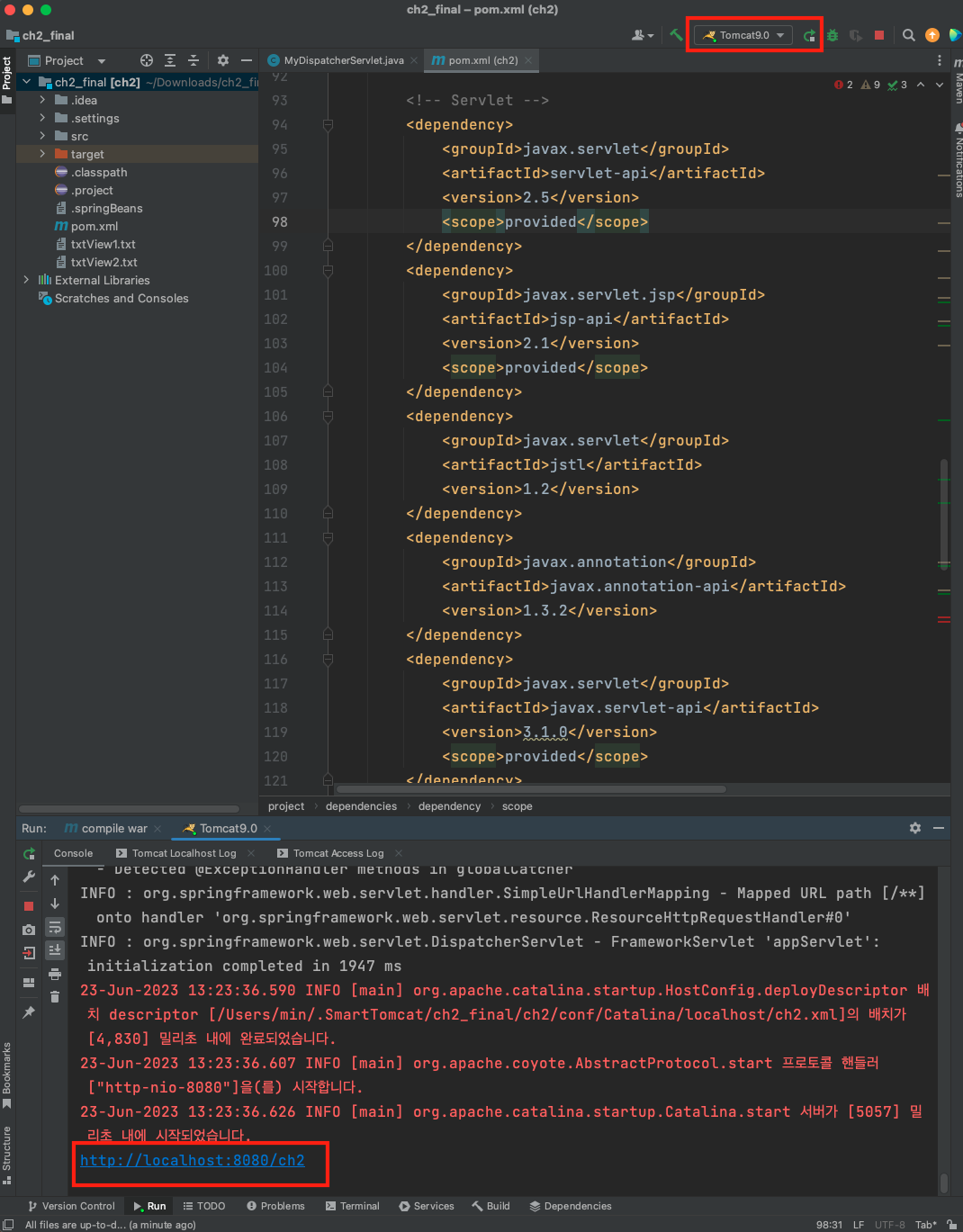Switch to compile war run tab

114,828
